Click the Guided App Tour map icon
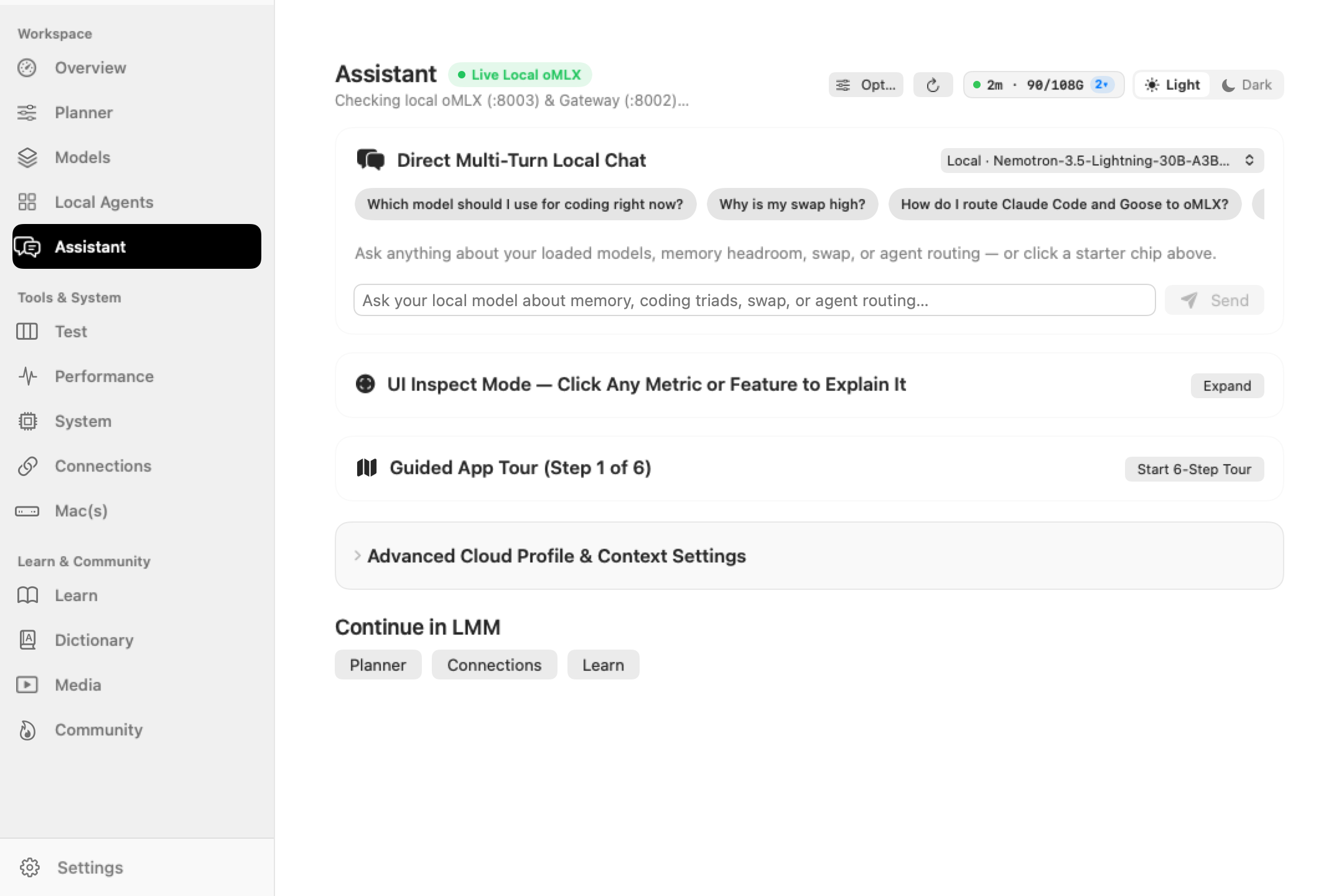The image size is (1344, 896). coord(366,468)
